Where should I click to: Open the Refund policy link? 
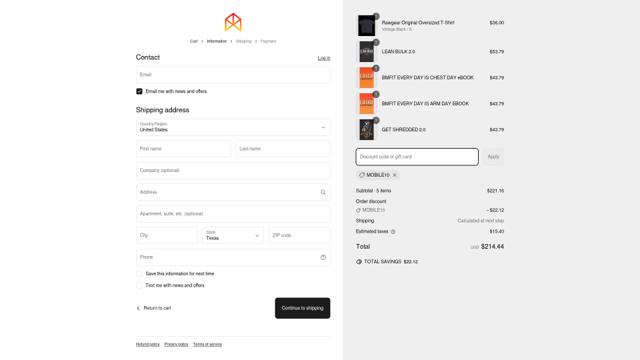click(148, 344)
